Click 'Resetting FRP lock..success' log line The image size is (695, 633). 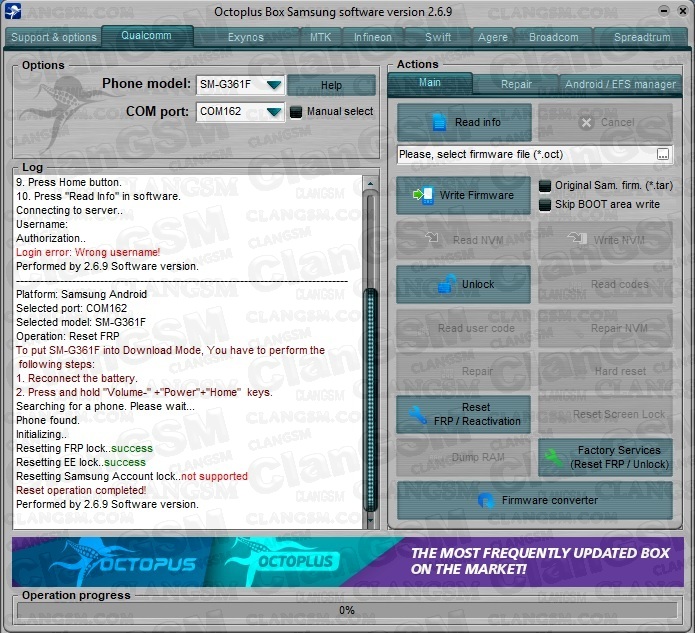point(85,448)
